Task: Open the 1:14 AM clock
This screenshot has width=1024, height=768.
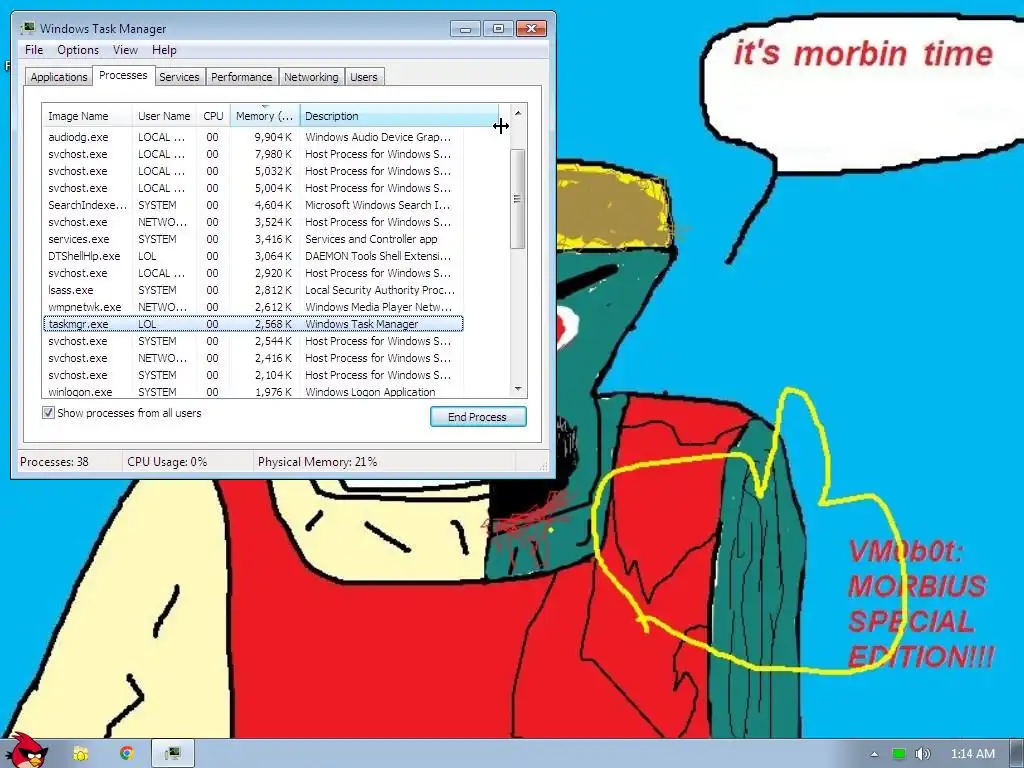Action: [972, 754]
